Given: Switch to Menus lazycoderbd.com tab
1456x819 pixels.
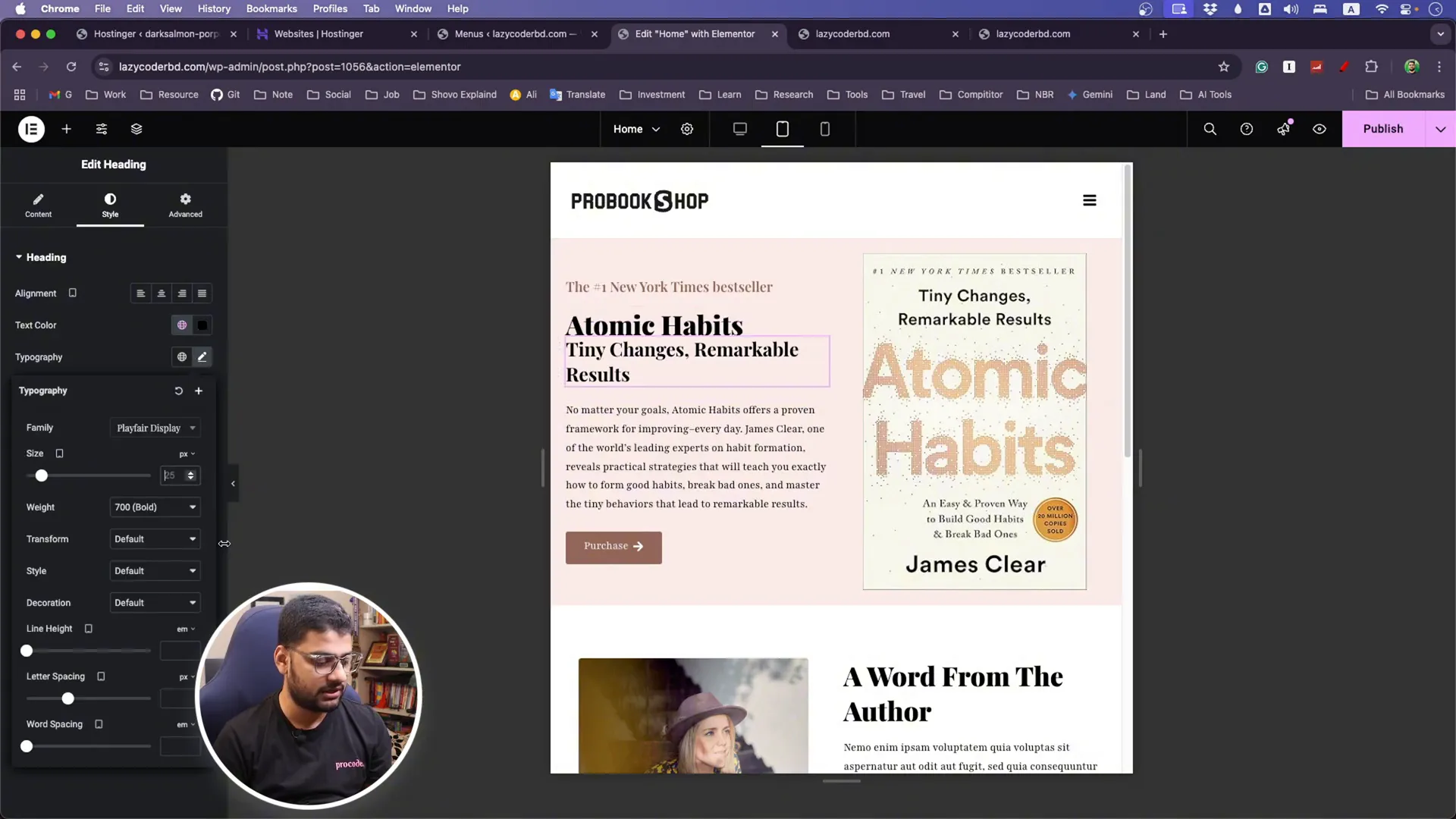Looking at the screenshot, I should coord(518,34).
